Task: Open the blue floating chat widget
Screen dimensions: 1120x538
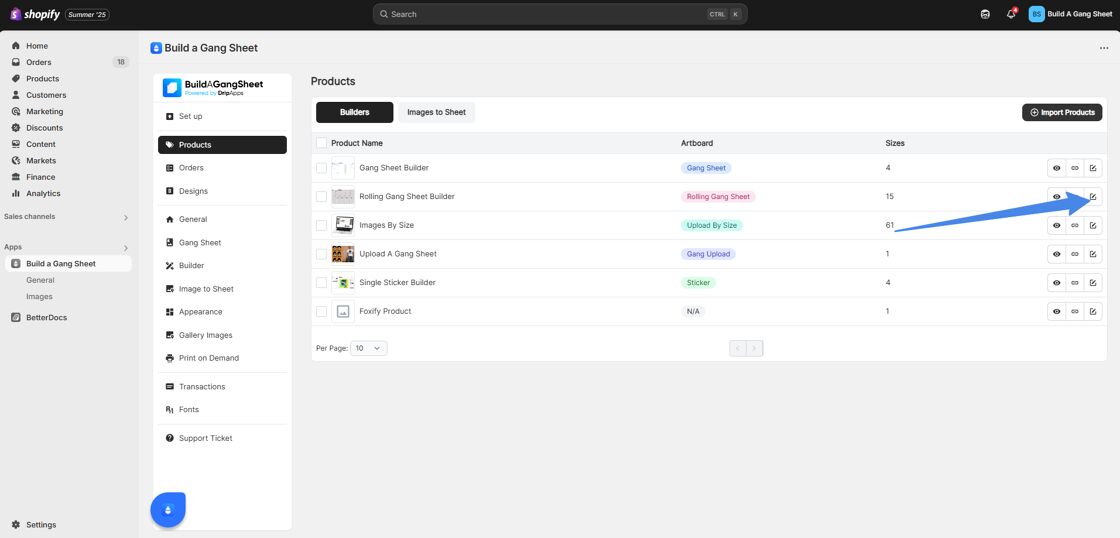Action: coord(168,509)
